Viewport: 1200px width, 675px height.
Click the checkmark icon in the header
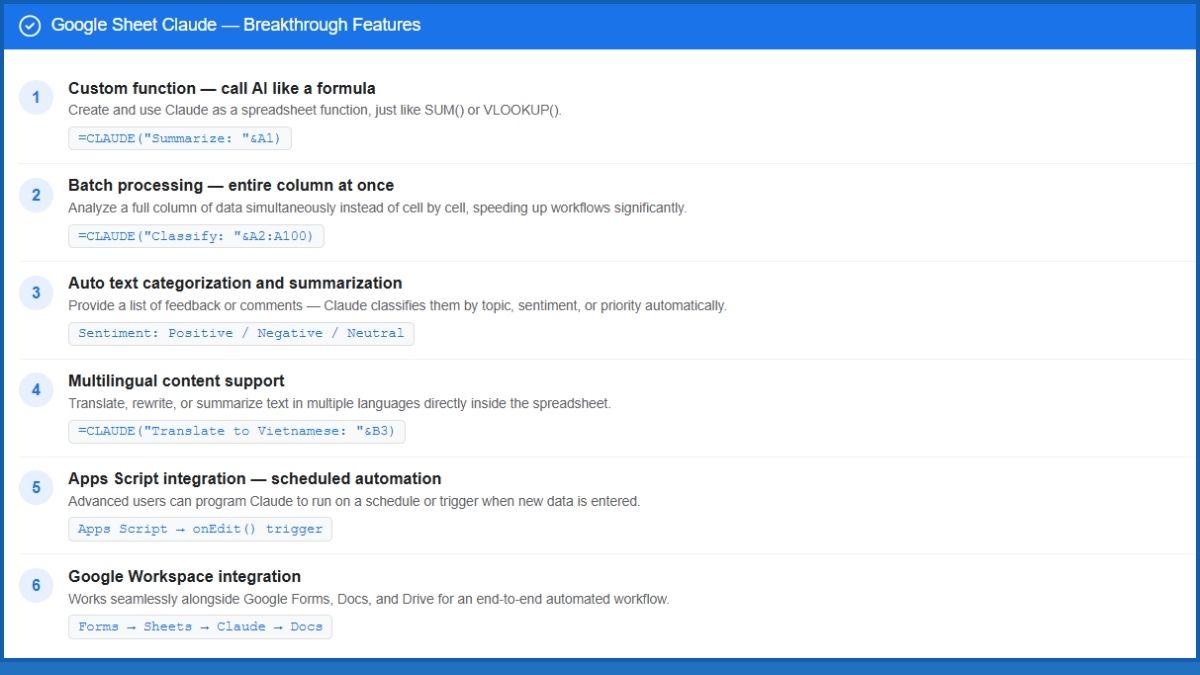click(30, 25)
